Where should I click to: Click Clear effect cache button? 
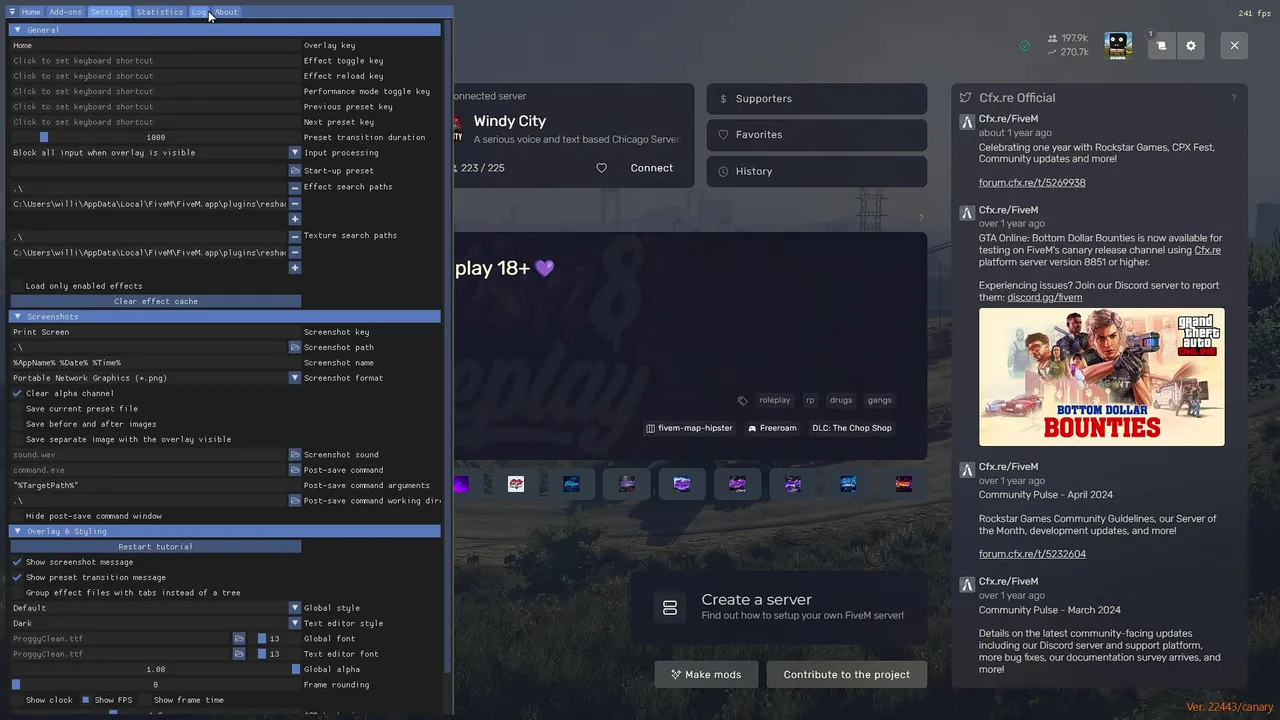tap(156, 301)
